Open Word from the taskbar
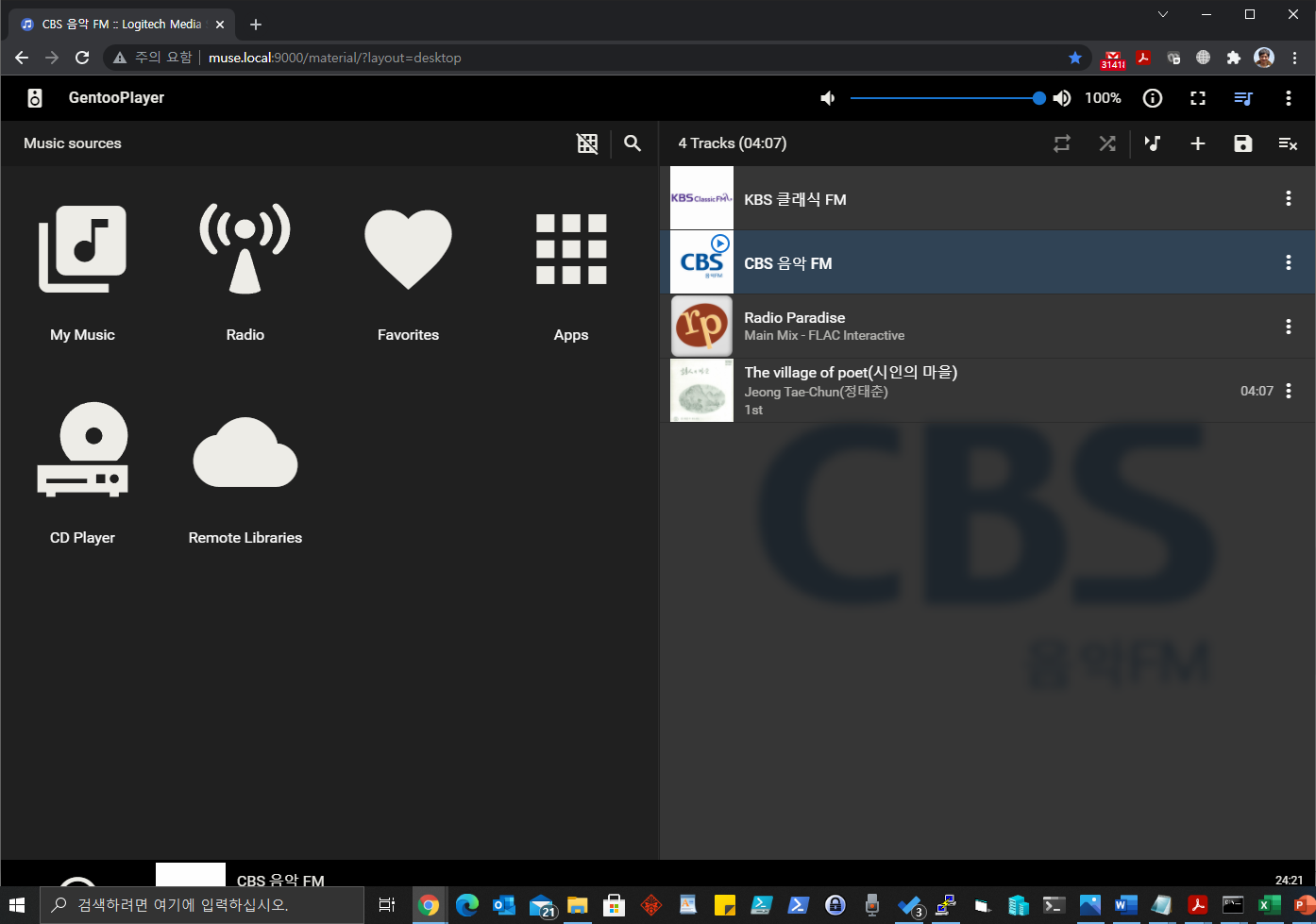The width and height of the screenshot is (1316, 924). pos(1125,905)
